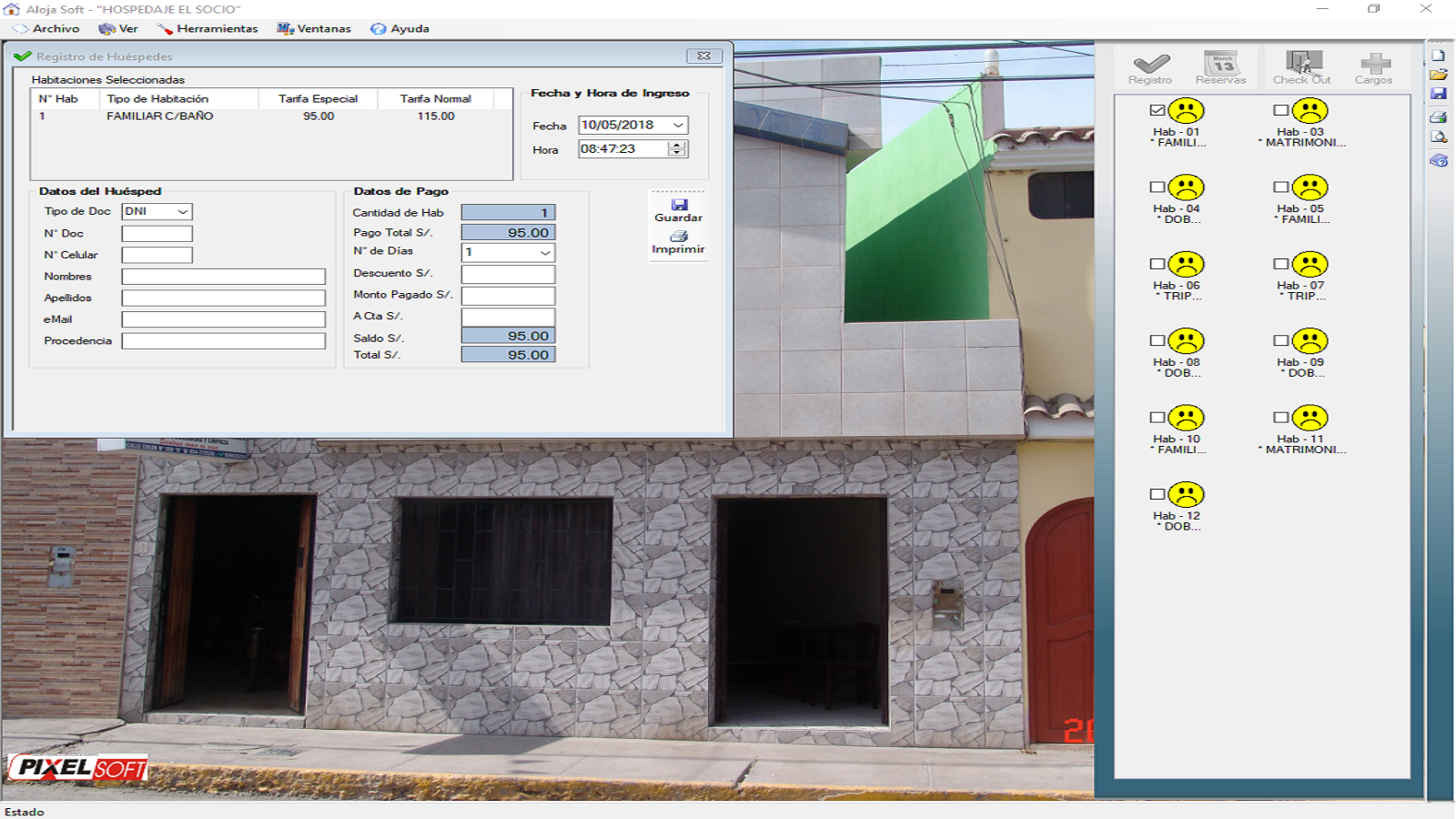Open the N° de Días dropdown

545,253
